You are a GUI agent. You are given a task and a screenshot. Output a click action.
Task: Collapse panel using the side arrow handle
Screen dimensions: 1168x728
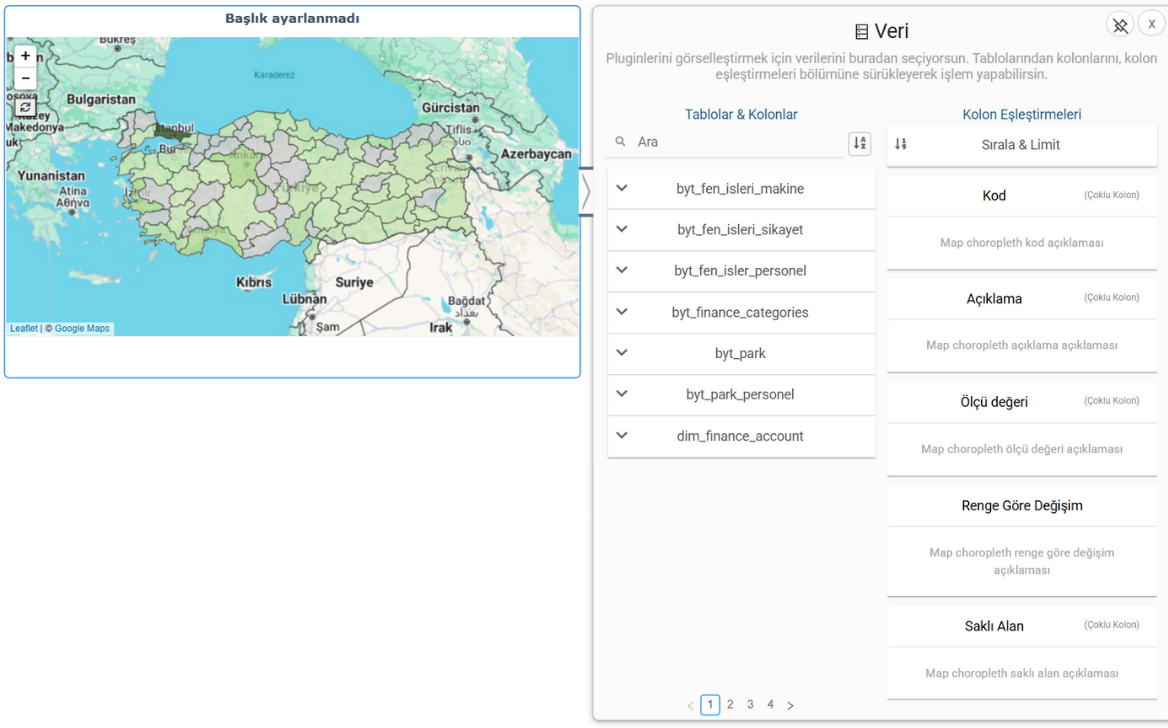[586, 192]
